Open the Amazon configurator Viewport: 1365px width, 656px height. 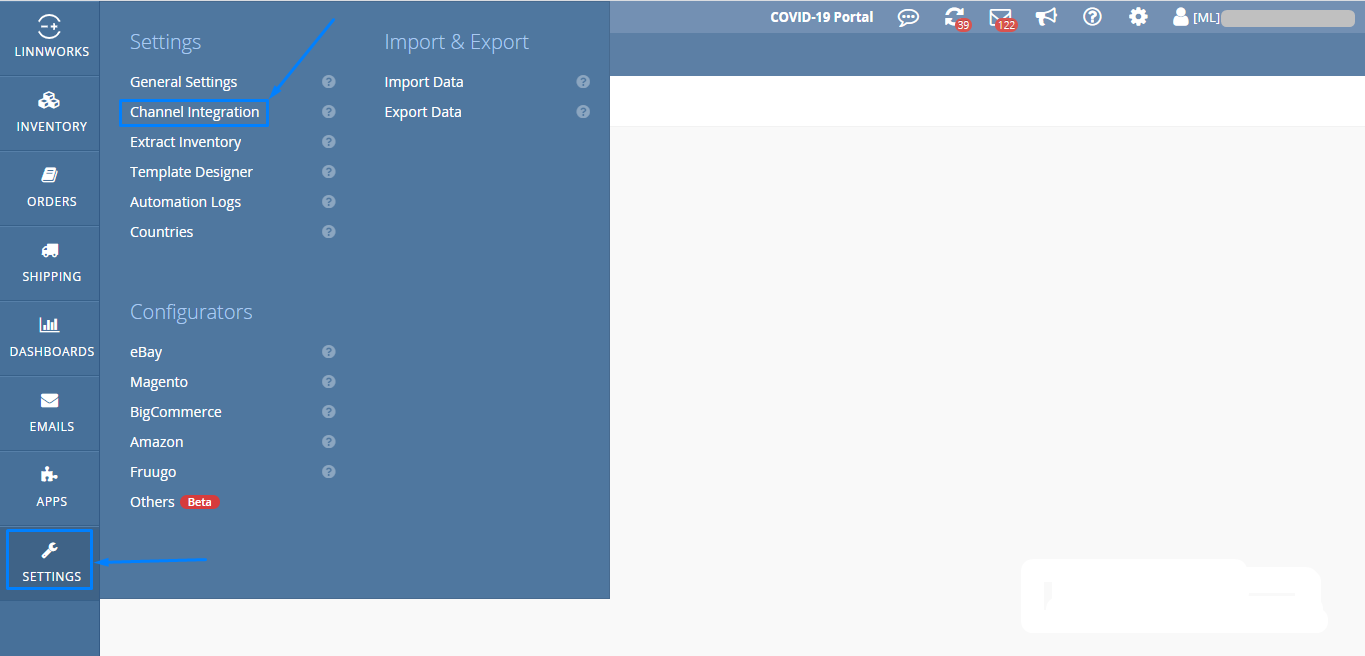pyautogui.click(x=157, y=442)
